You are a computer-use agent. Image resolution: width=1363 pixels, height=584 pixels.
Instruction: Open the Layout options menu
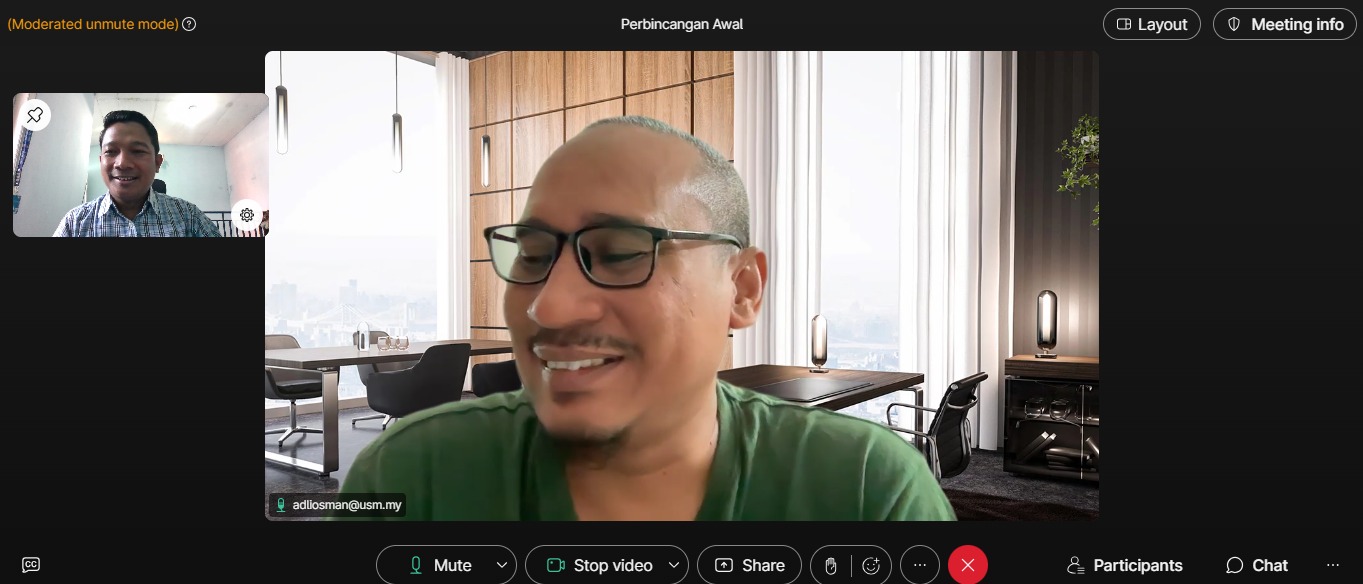click(1152, 24)
